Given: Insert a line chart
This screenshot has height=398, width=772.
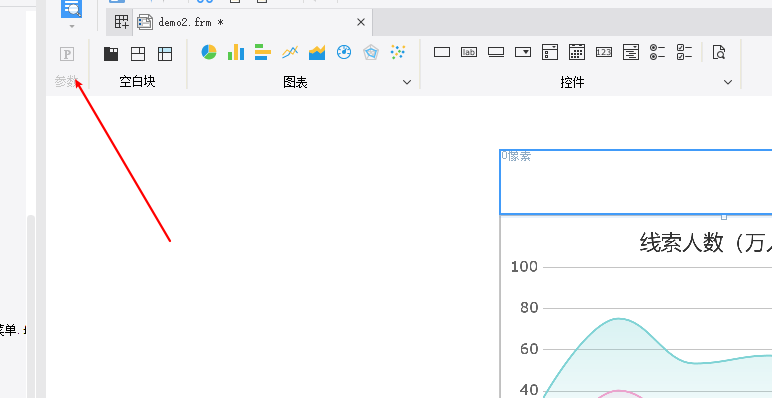Looking at the screenshot, I should [x=290, y=52].
